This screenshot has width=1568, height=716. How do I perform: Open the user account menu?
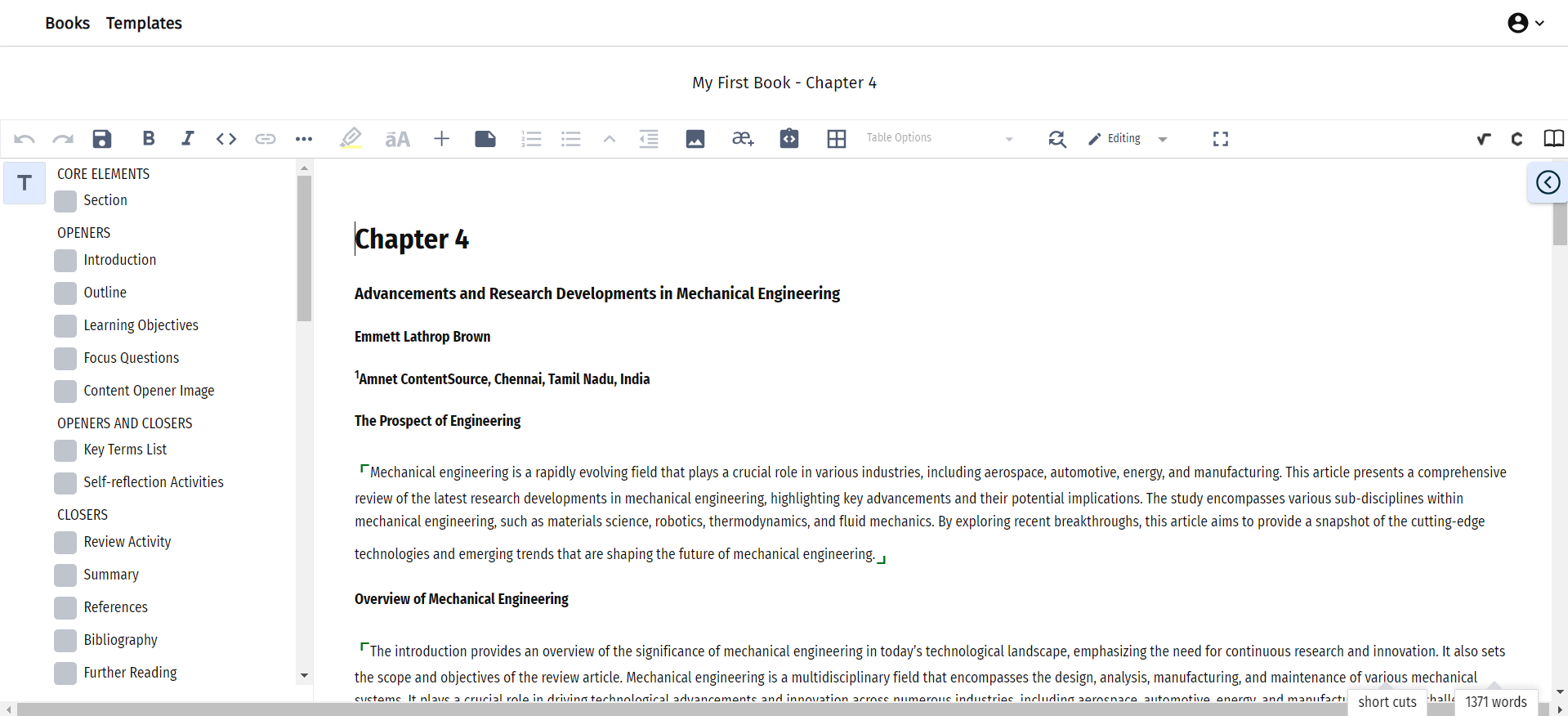coord(1525,23)
